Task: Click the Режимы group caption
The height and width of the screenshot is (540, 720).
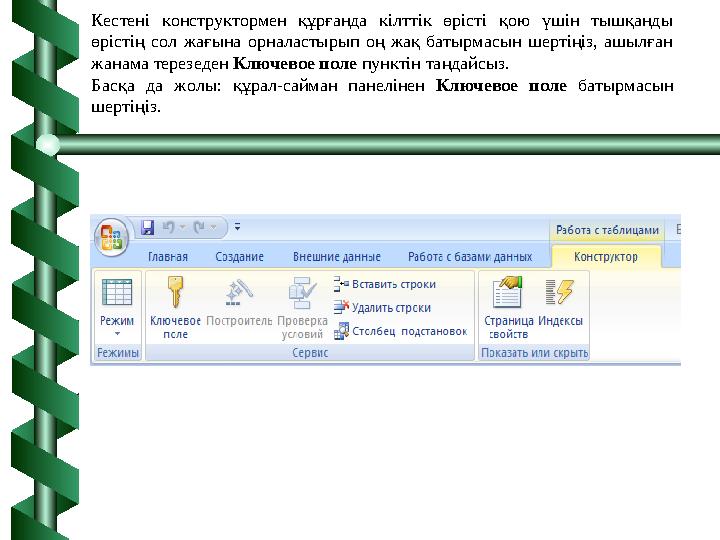Action: [118, 353]
